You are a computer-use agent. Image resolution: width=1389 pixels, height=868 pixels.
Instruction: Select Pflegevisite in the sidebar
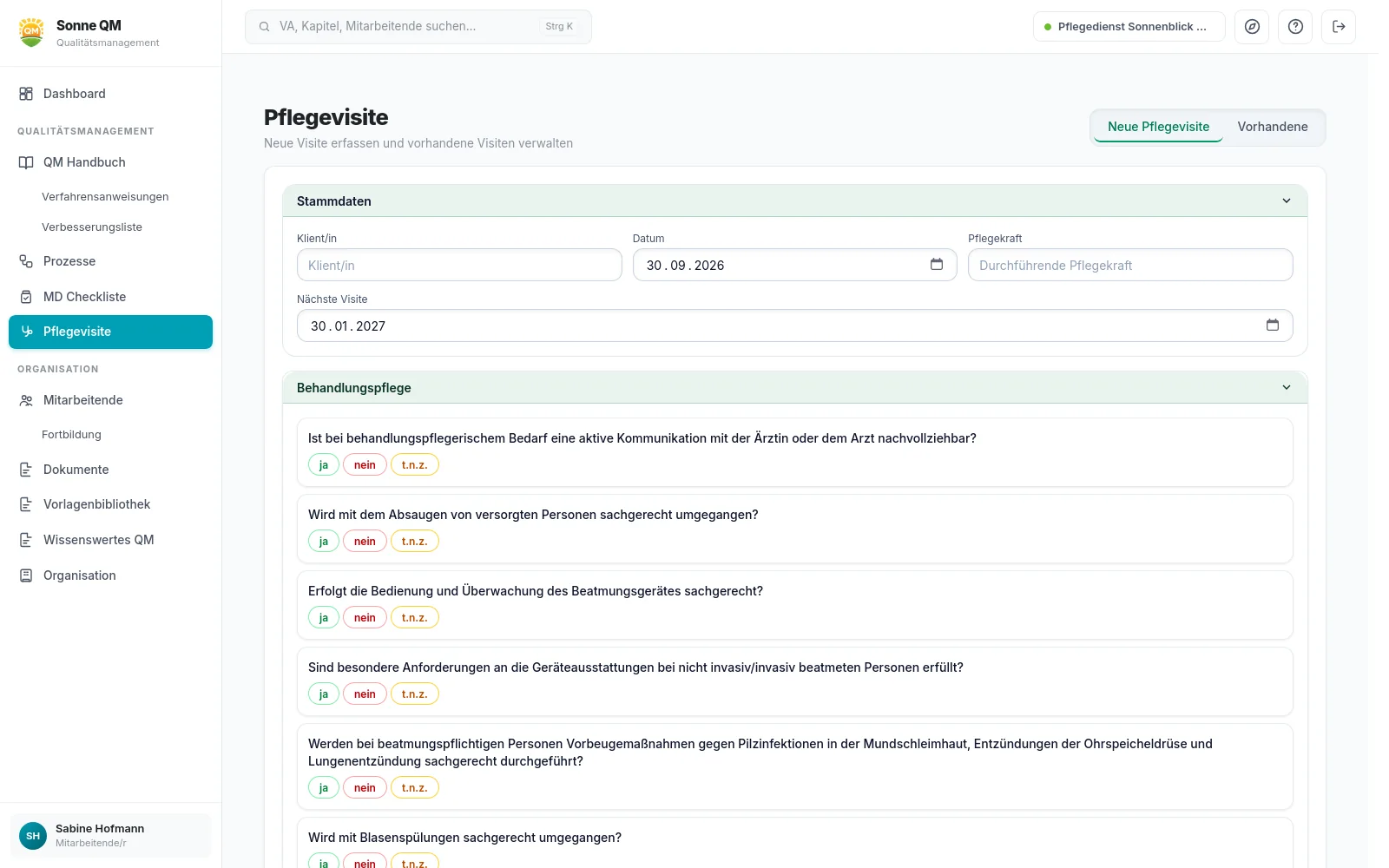pyautogui.click(x=110, y=332)
